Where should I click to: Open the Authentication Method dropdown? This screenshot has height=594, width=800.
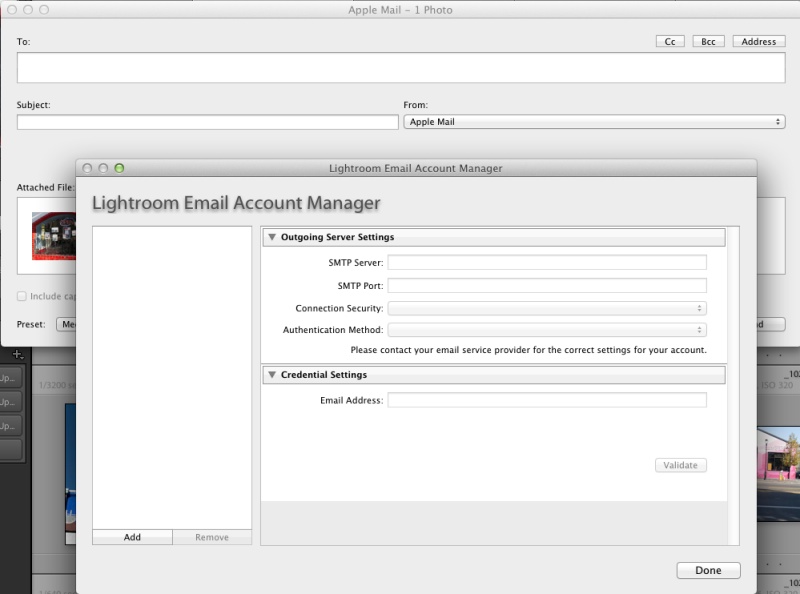[x=547, y=330]
